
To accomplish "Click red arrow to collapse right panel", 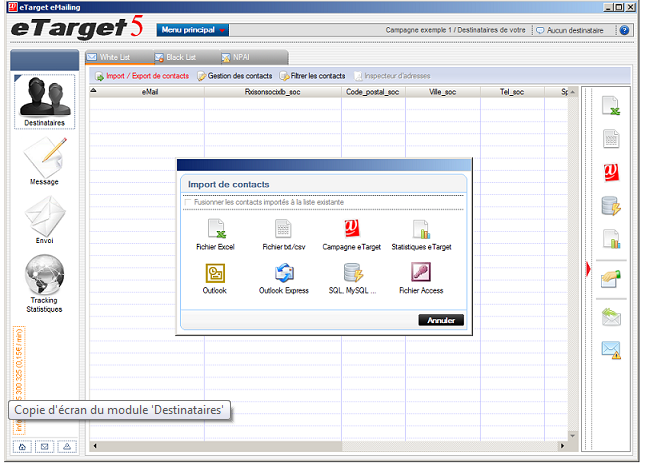I will tap(587, 268).
